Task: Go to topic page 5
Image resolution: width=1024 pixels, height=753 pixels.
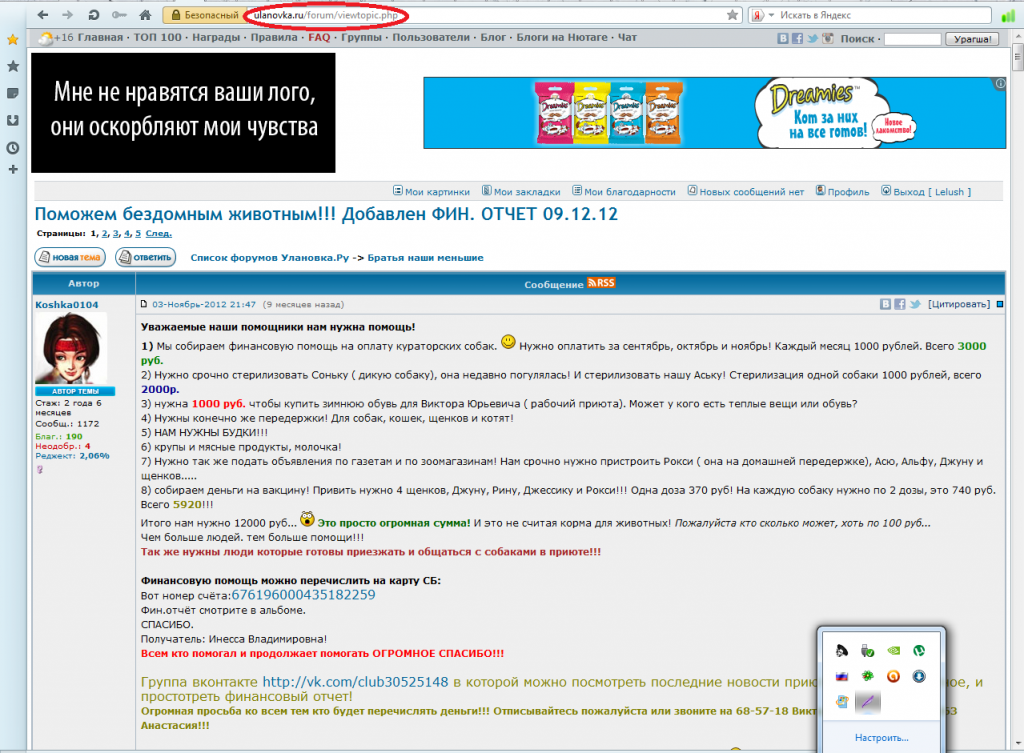Action: pos(138,233)
